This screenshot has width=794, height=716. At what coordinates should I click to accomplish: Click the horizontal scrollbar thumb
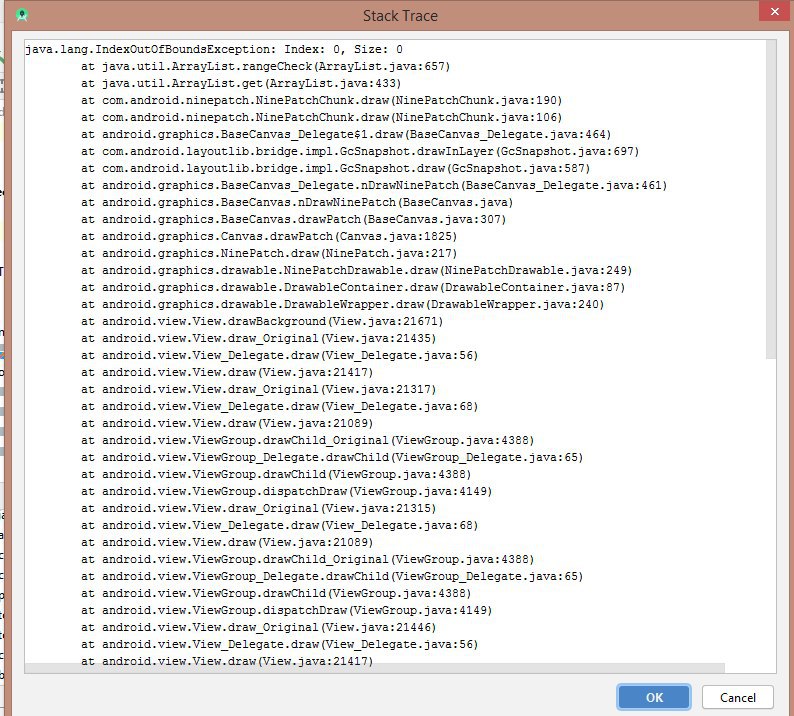point(375,668)
